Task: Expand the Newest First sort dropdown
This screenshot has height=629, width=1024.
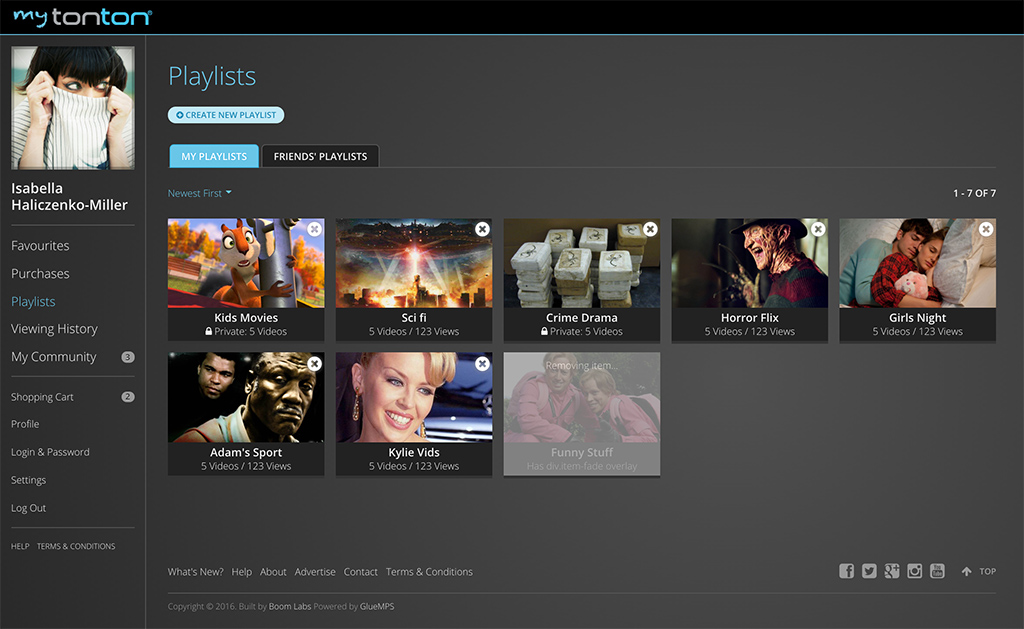Action: pos(199,193)
